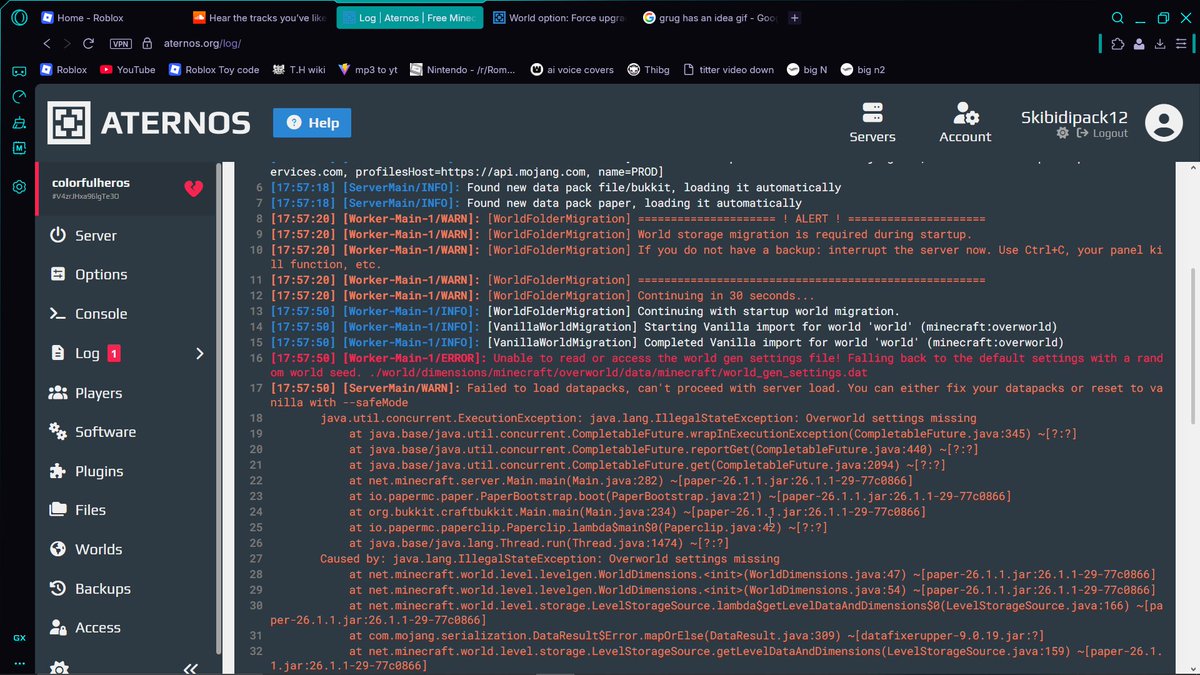
Task: Open the ai voice covers bookmark
Action: point(572,70)
